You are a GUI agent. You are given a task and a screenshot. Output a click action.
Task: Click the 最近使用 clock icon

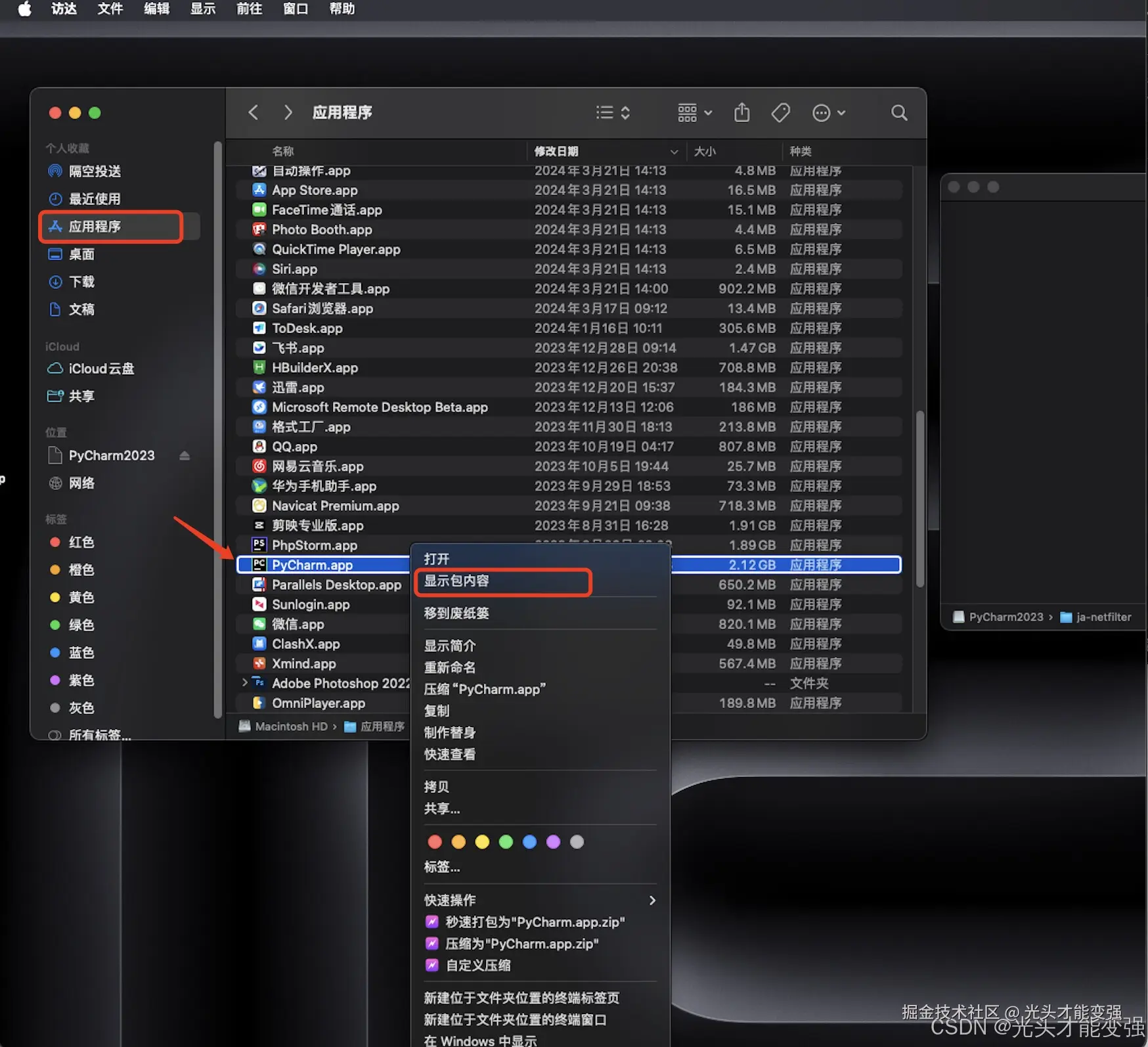coord(55,199)
